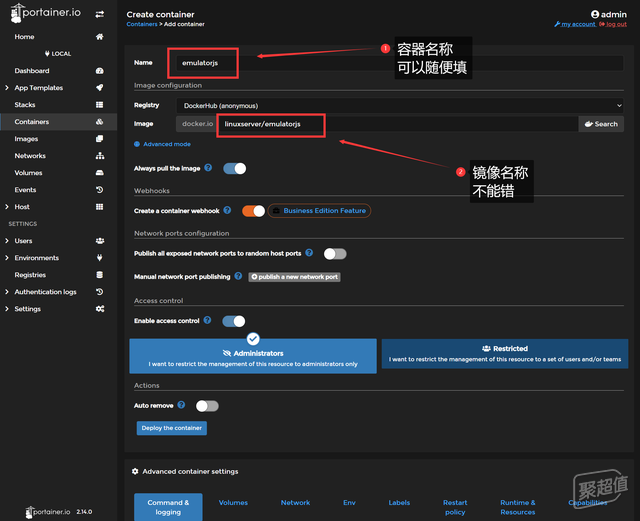Click publish a new network port button
Image resolution: width=640 pixels, height=521 pixels.
pyautogui.click(x=294, y=277)
